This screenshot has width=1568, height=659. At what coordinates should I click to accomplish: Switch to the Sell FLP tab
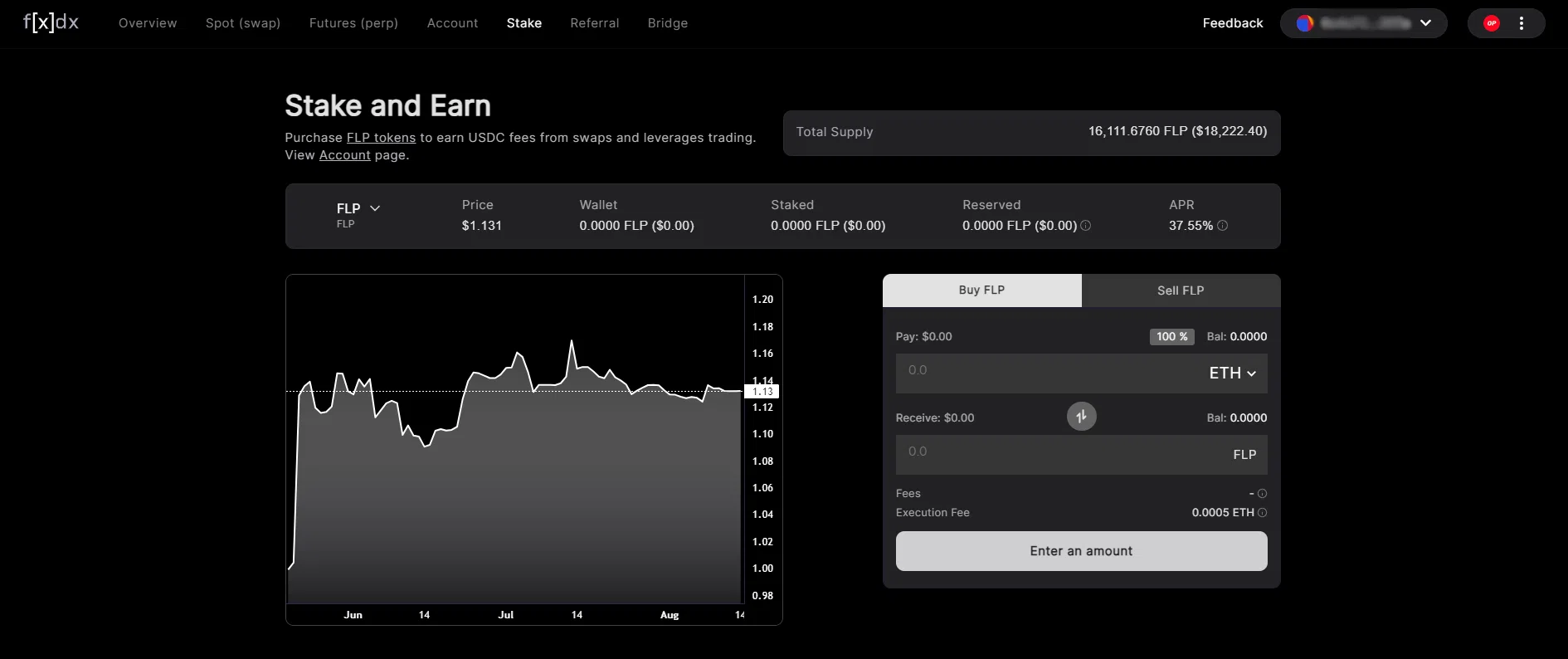click(x=1181, y=290)
